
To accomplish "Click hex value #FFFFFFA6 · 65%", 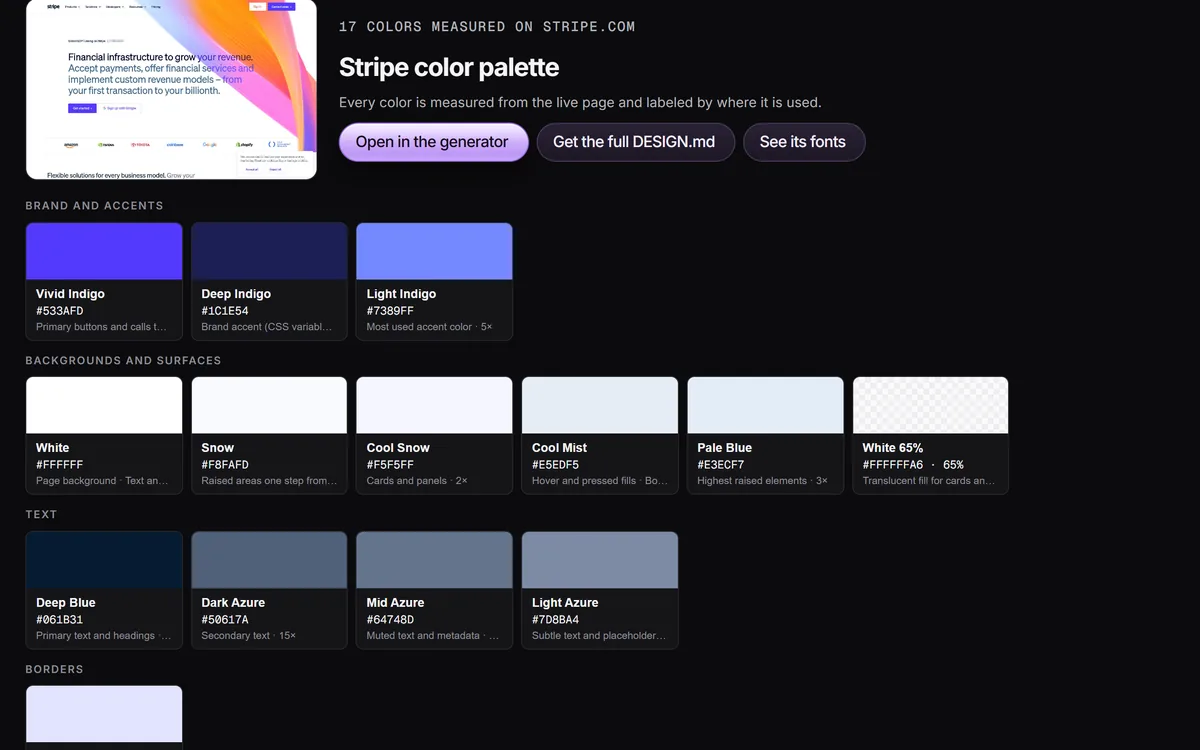I will click(x=913, y=465).
